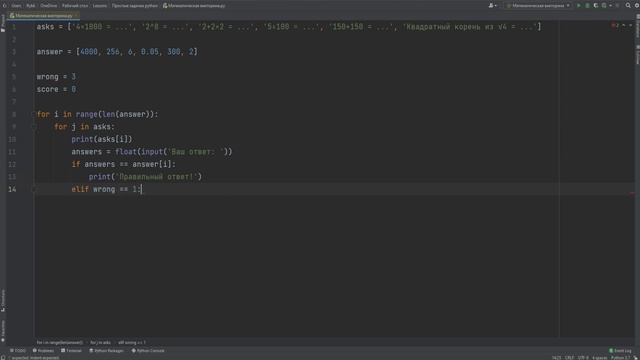Click the Python interpreter status widget
The height and width of the screenshot is (360, 640).
click(620, 358)
